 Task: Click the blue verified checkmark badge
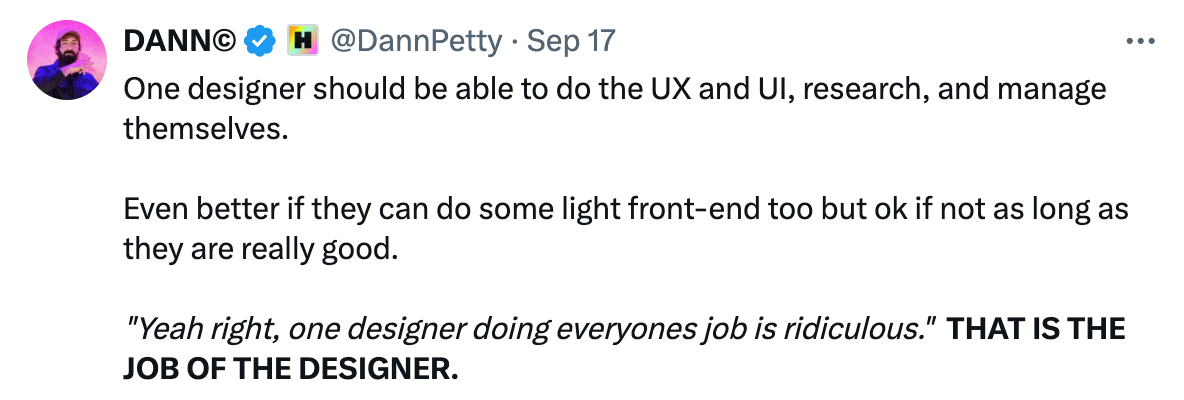pos(260,41)
